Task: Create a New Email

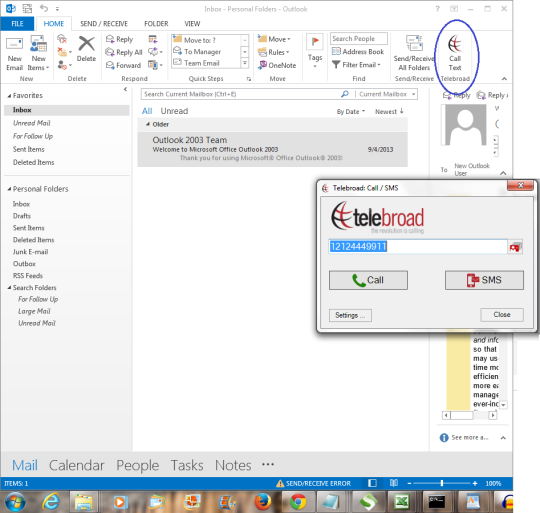Action: click(14, 53)
